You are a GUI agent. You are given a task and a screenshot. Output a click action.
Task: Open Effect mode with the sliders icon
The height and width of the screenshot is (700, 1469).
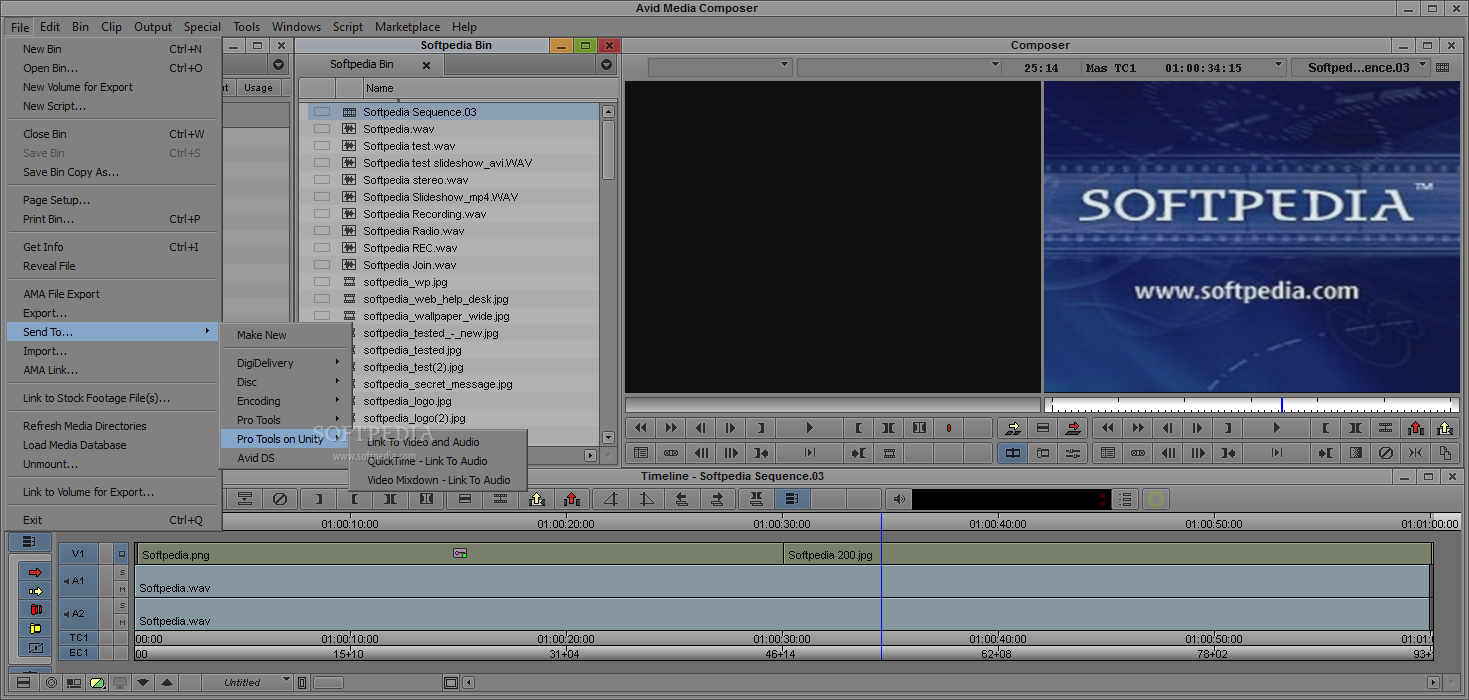pos(1073,453)
